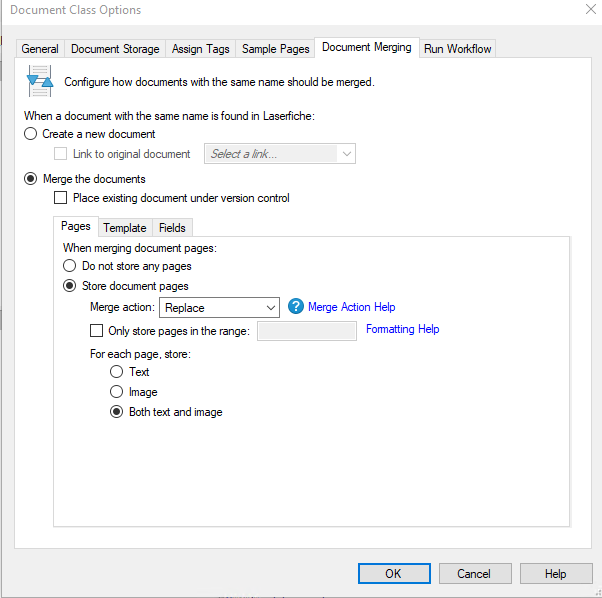Viewport: 602px width, 598px height.
Task: Select the Text page storage option
Action: [116, 372]
